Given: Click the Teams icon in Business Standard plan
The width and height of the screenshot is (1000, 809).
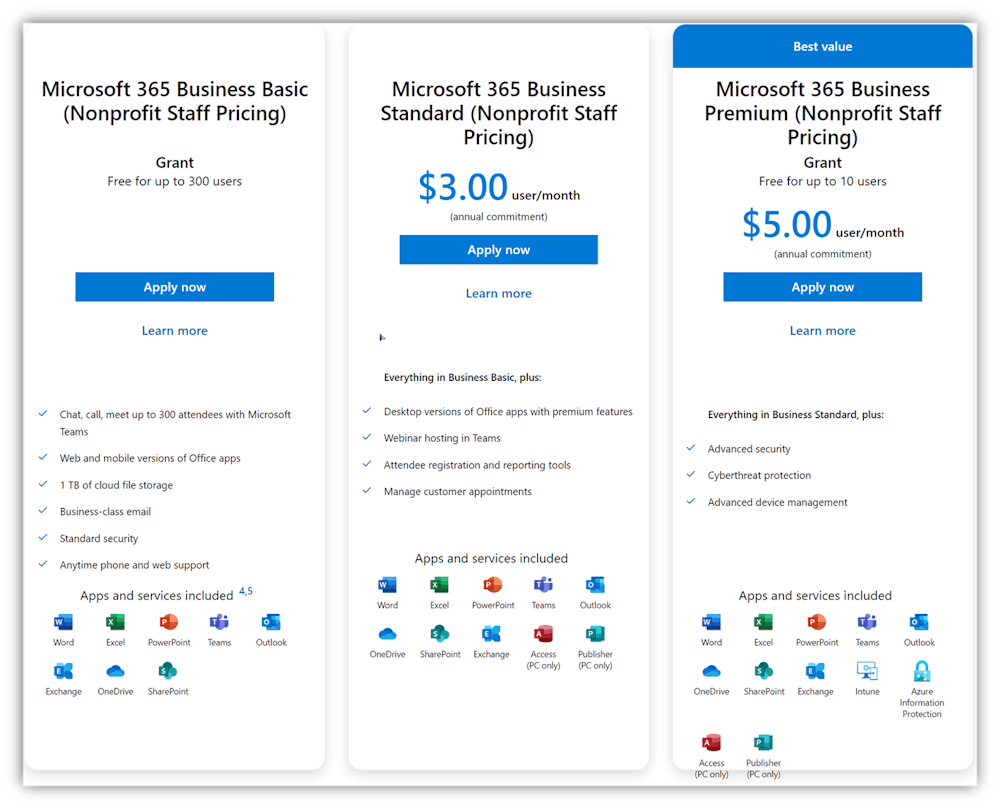Looking at the screenshot, I should coord(543,585).
